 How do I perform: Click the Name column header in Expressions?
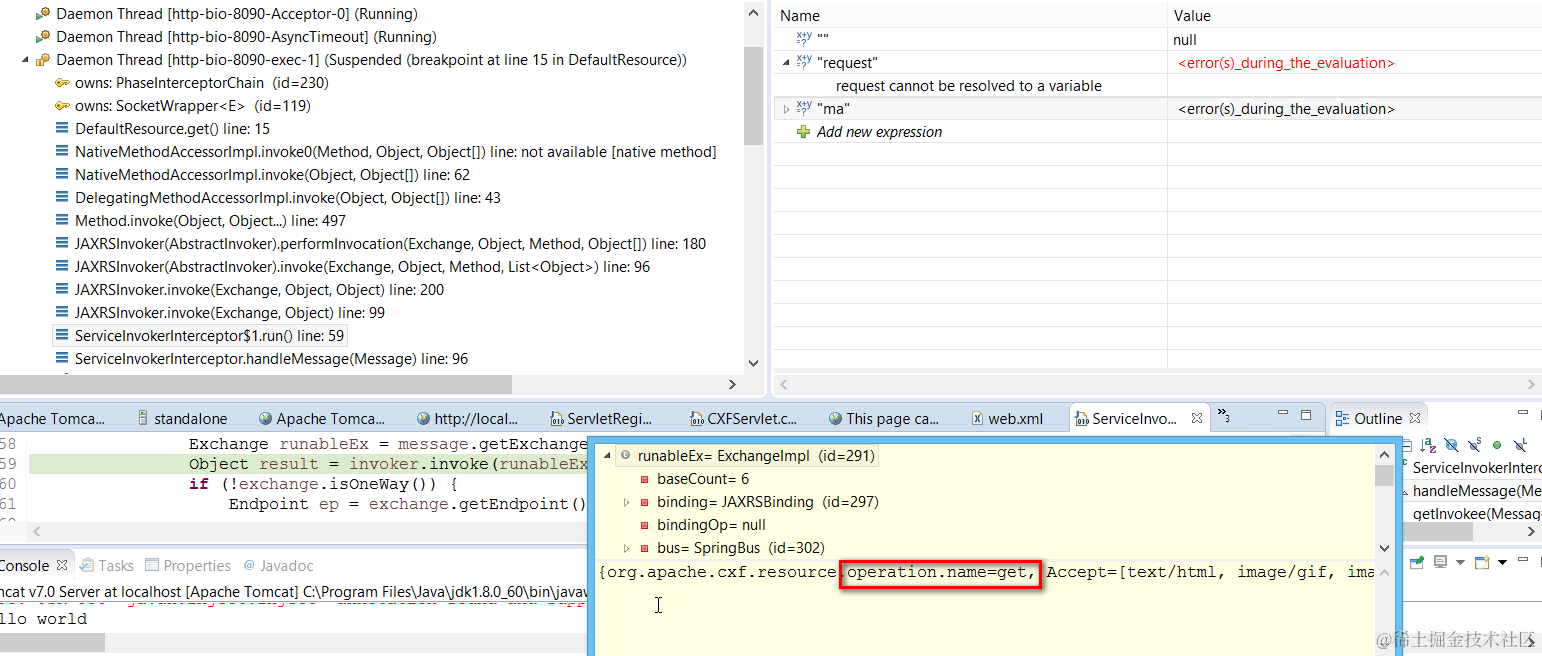(970, 16)
